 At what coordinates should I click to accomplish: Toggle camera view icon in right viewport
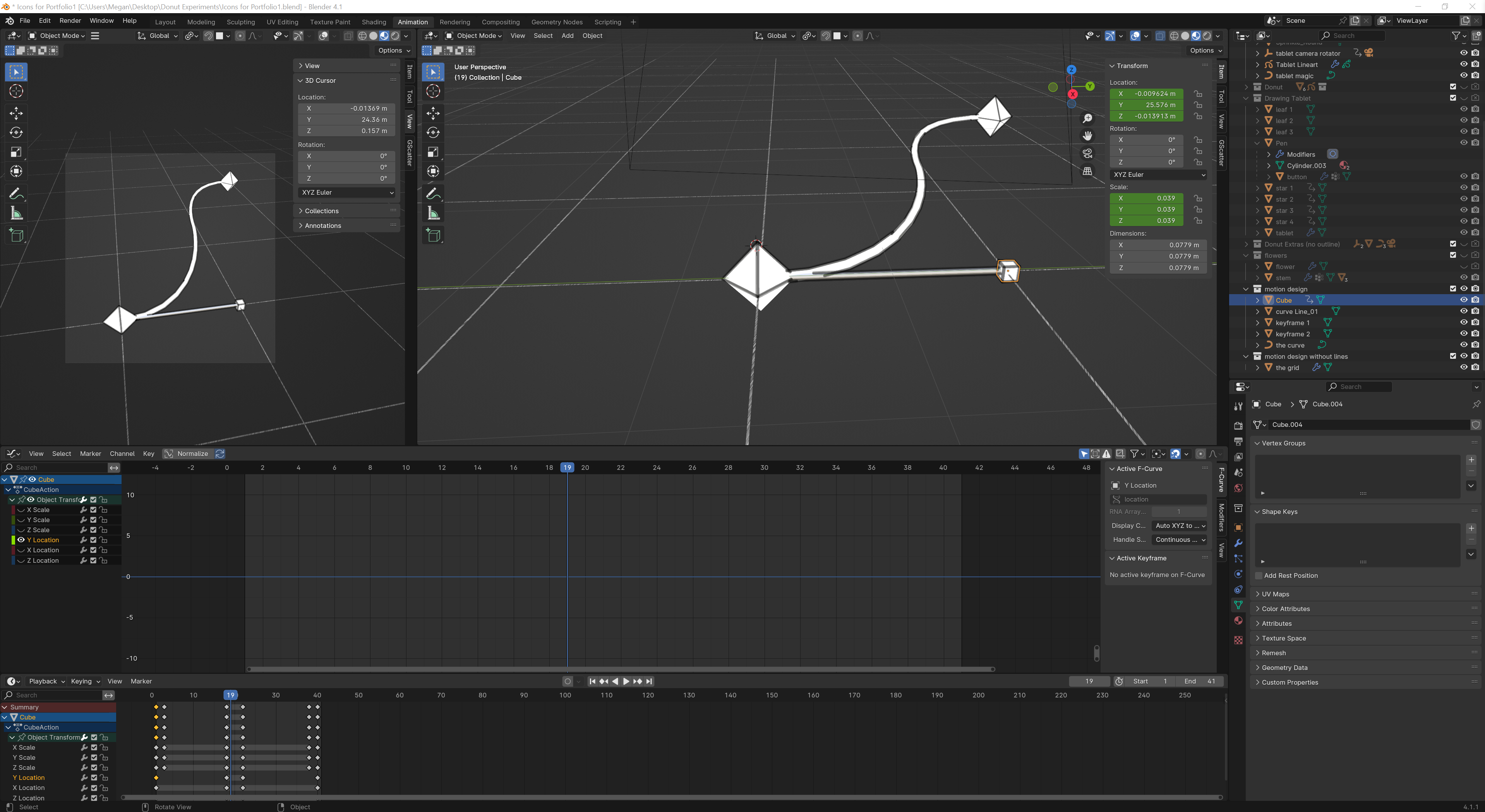(1087, 153)
